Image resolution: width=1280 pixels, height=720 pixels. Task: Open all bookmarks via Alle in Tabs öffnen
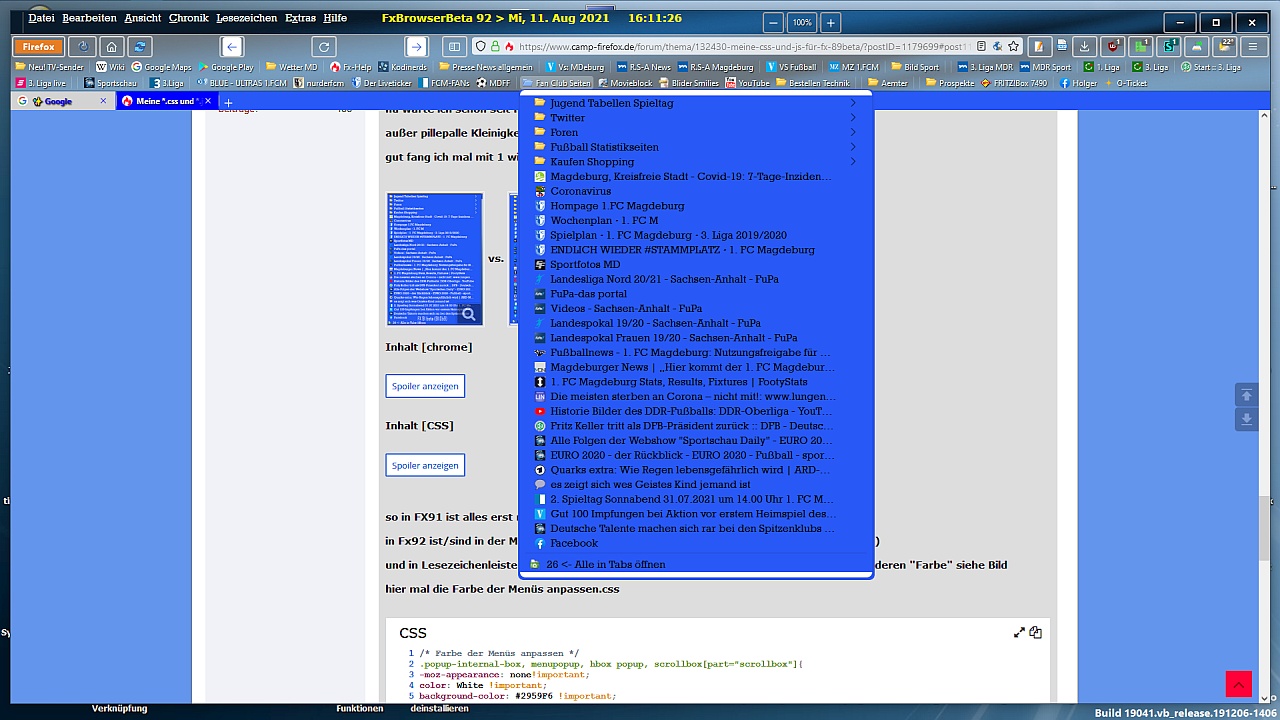604,565
